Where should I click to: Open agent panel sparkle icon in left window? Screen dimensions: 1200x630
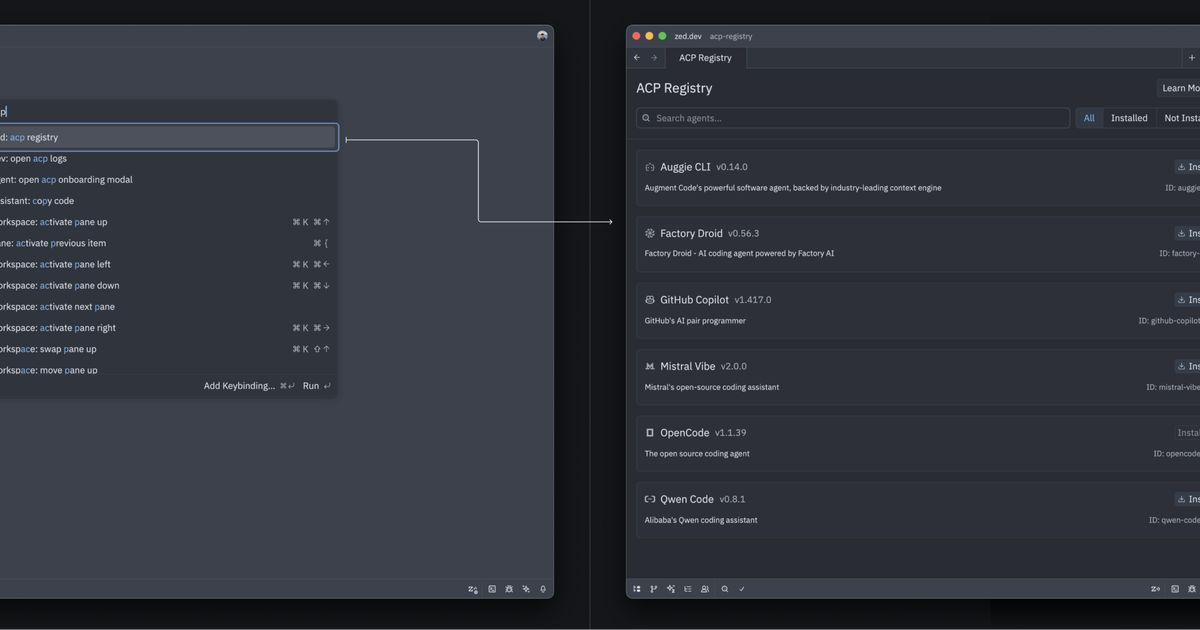click(x=526, y=589)
